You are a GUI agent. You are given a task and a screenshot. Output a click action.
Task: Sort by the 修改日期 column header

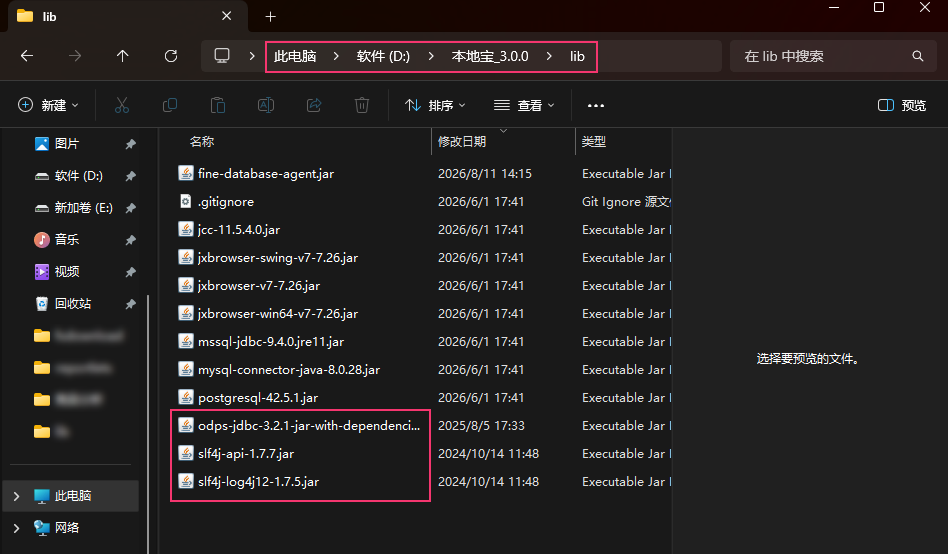462,142
